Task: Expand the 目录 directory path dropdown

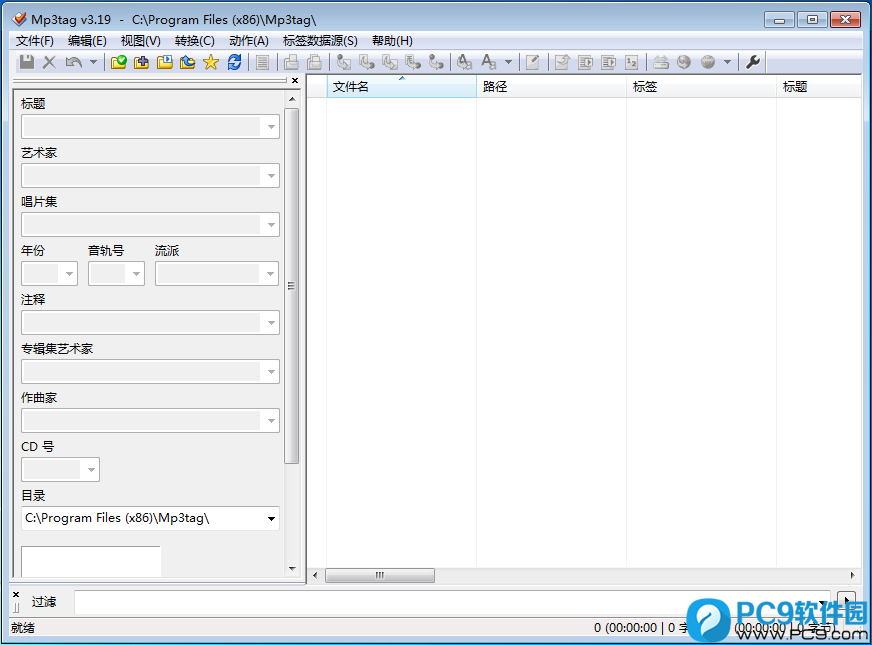Action: (x=271, y=519)
